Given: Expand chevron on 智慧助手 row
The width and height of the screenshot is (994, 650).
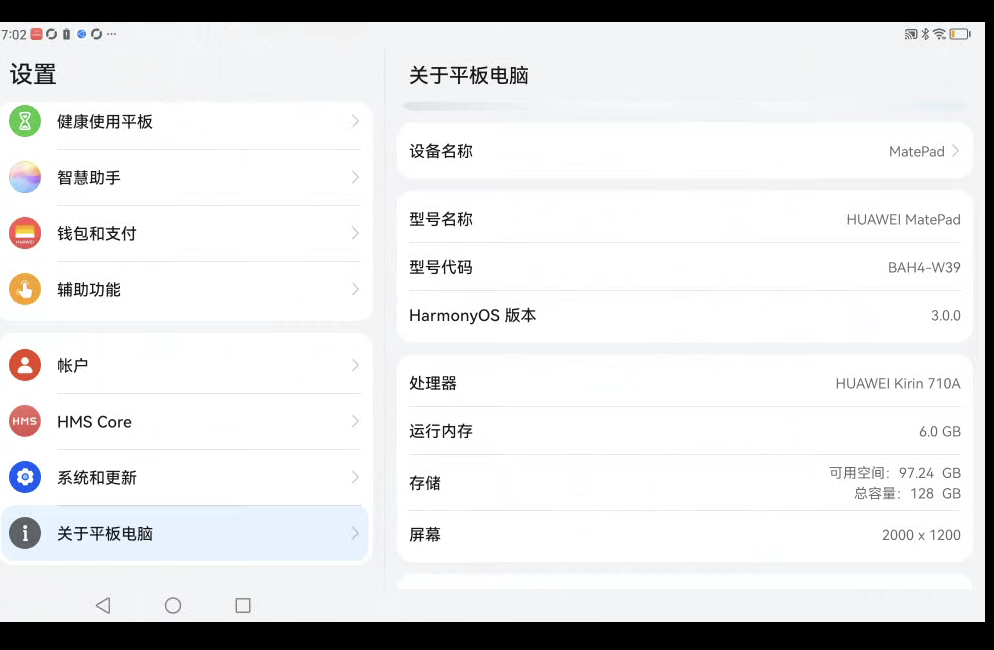Looking at the screenshot, I should coord(355,177).
